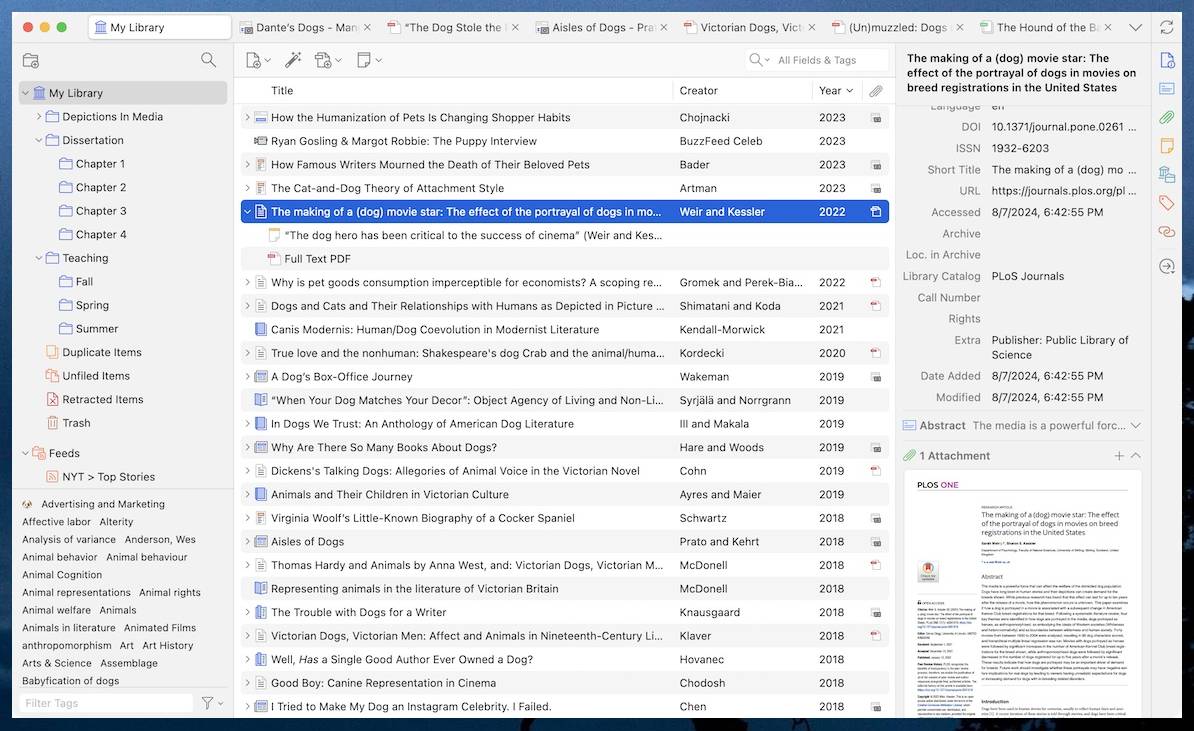Screen dimensions: 1194x731
Task: Select Good Boy: Canine Representation in Cinema row
Action: (x=565, y=684)
